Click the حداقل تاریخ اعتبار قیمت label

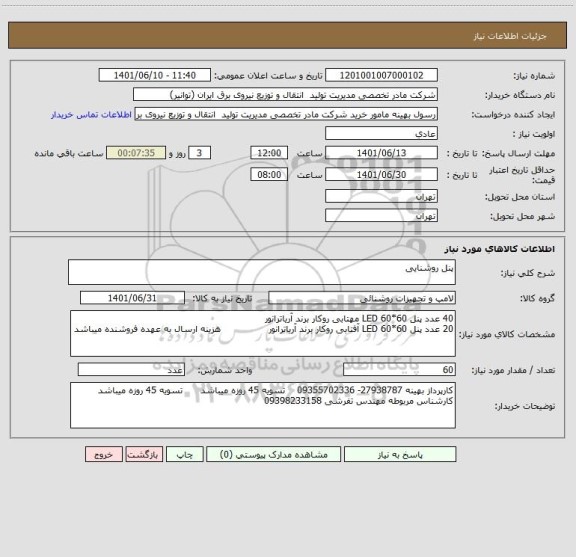pyautogui.click(x=522, y=175)
